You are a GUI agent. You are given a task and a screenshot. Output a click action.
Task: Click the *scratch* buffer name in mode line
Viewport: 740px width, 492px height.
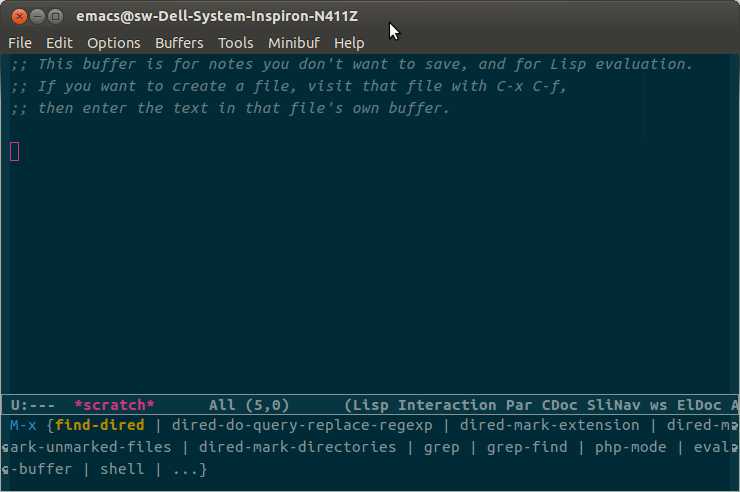pos(115,405)
